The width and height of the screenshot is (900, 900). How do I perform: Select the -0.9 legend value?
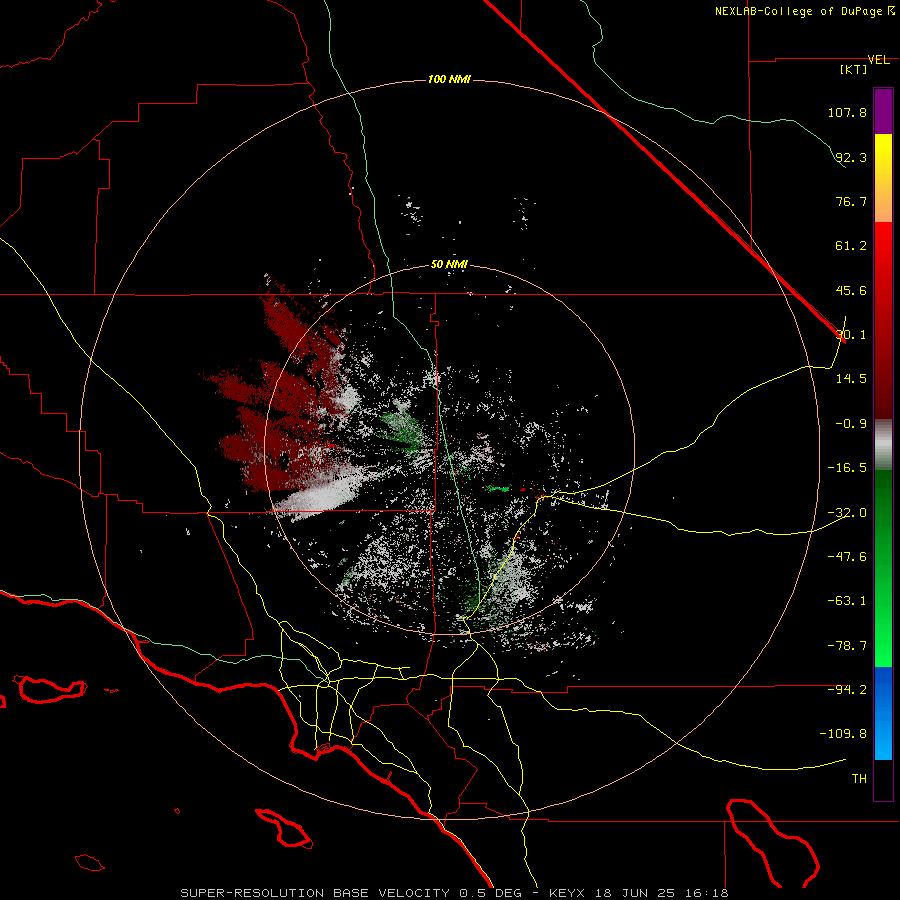(851, 424)
